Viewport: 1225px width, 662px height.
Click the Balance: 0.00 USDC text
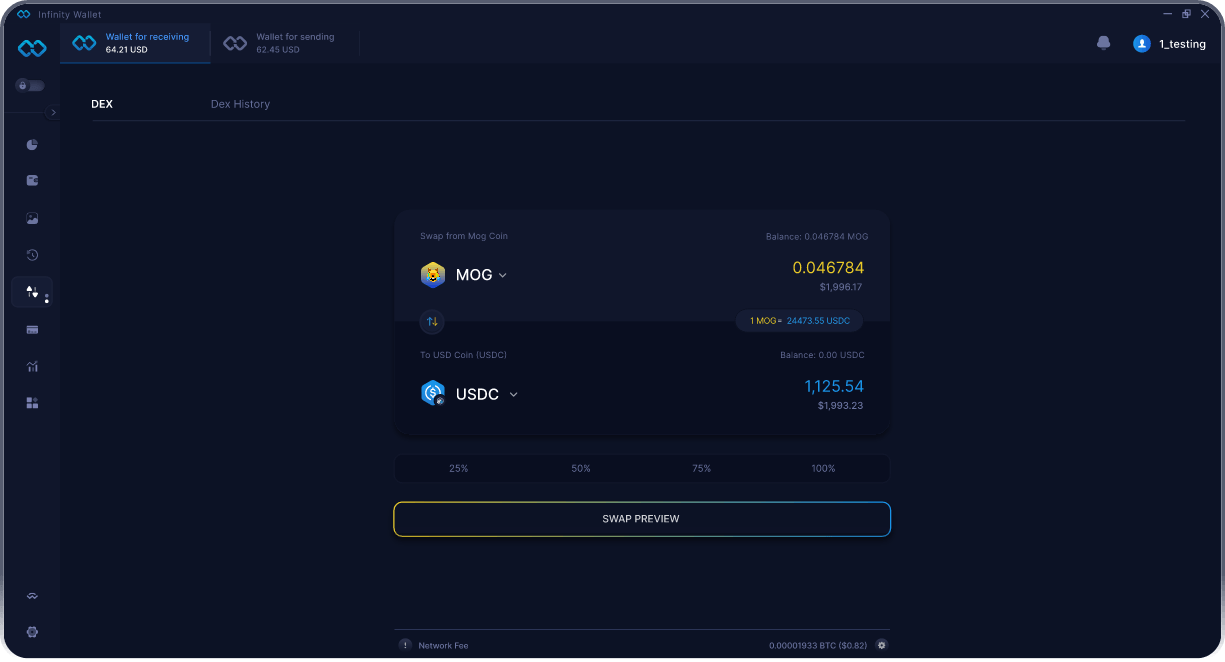[822, 355]
